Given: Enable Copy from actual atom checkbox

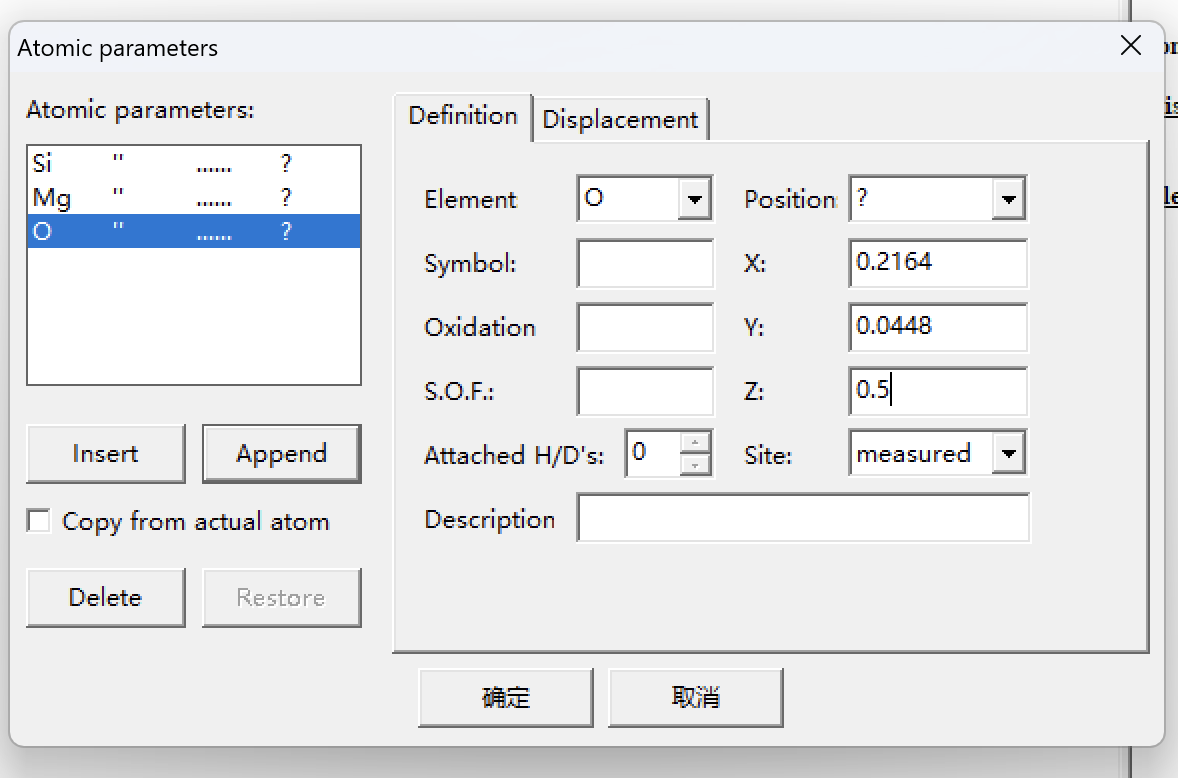Looking at the screenshot, I should [39, 521].
